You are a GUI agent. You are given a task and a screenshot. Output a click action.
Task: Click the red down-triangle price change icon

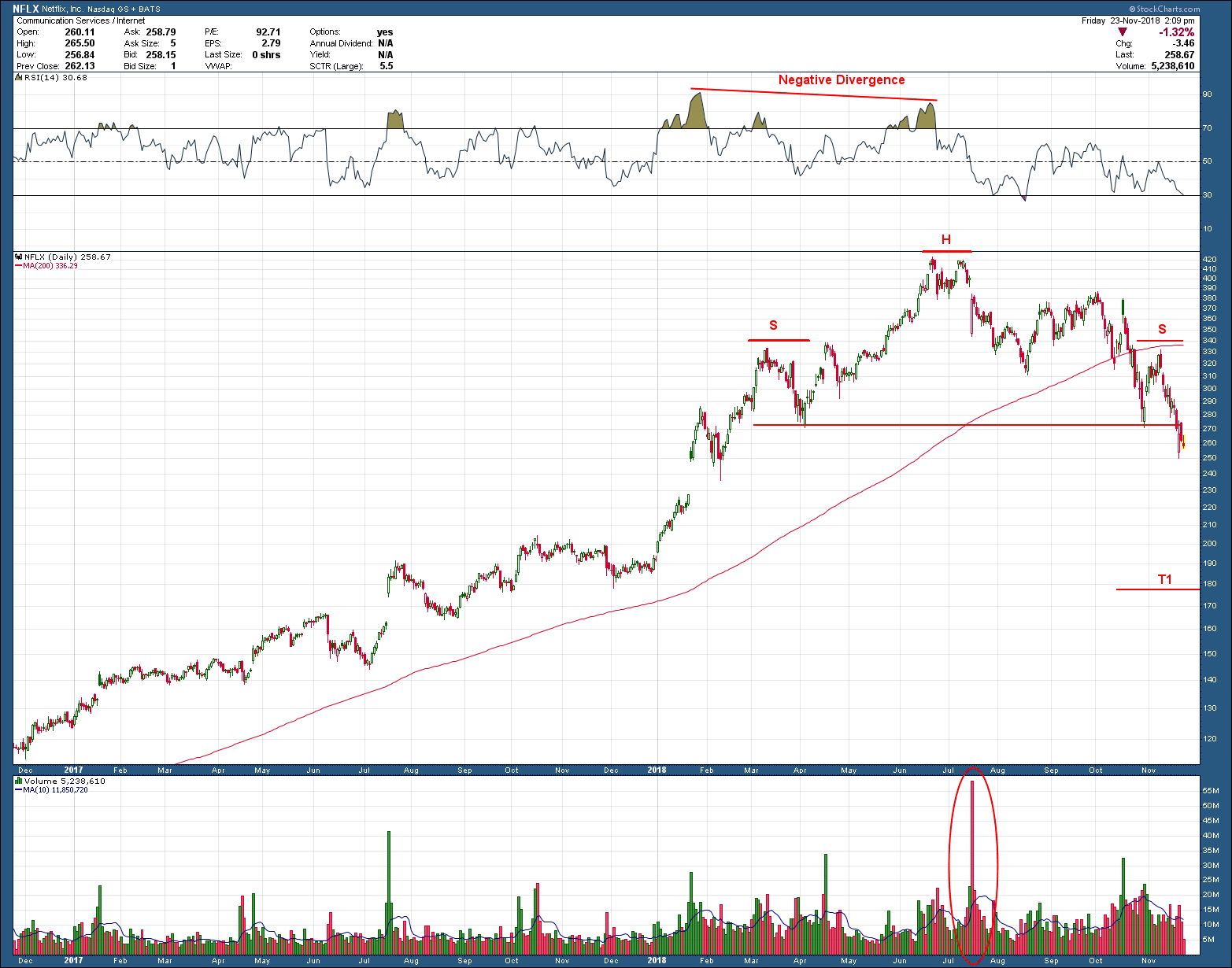[x=1123, y=32]
